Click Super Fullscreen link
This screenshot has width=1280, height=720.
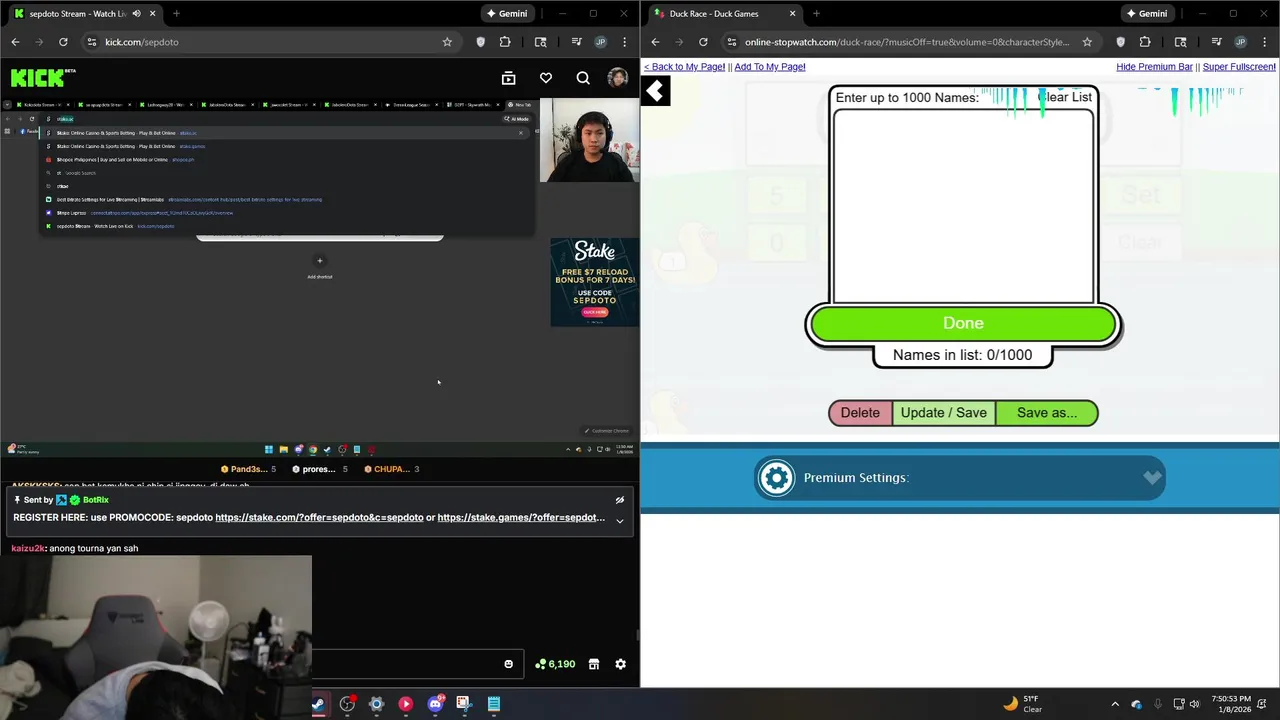pyautogui.click(x=1239, y=67)
